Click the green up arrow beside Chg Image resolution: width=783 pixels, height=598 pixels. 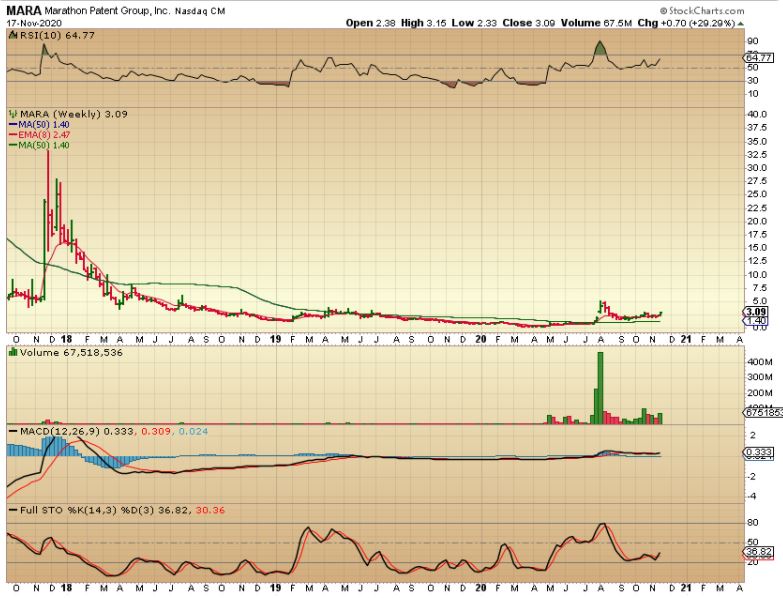click(x=740, y=23)
